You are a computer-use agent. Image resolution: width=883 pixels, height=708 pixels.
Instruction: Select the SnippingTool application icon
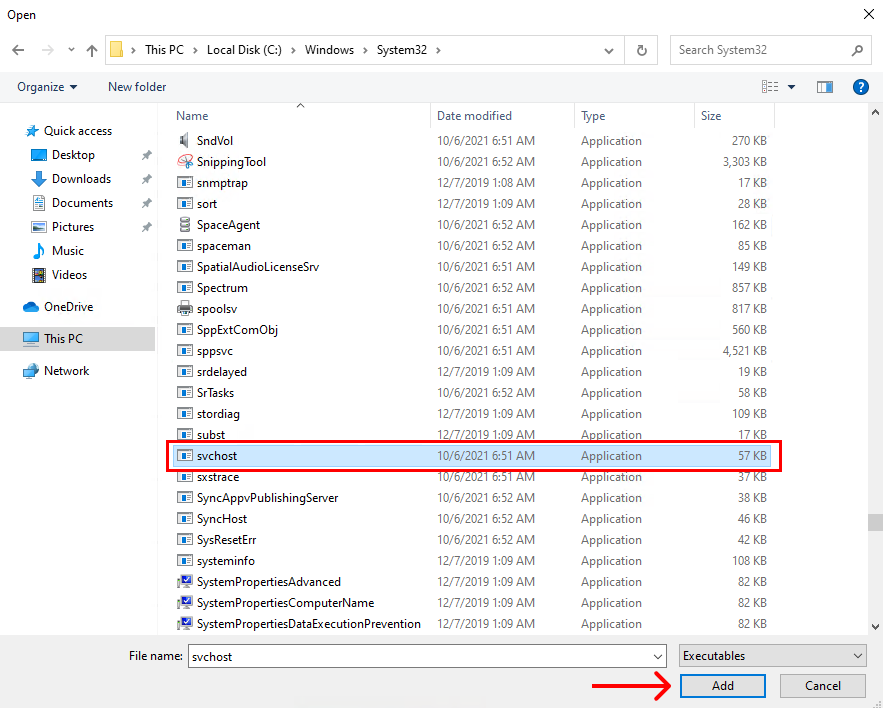pyautogui.click(x=185, y=162)
